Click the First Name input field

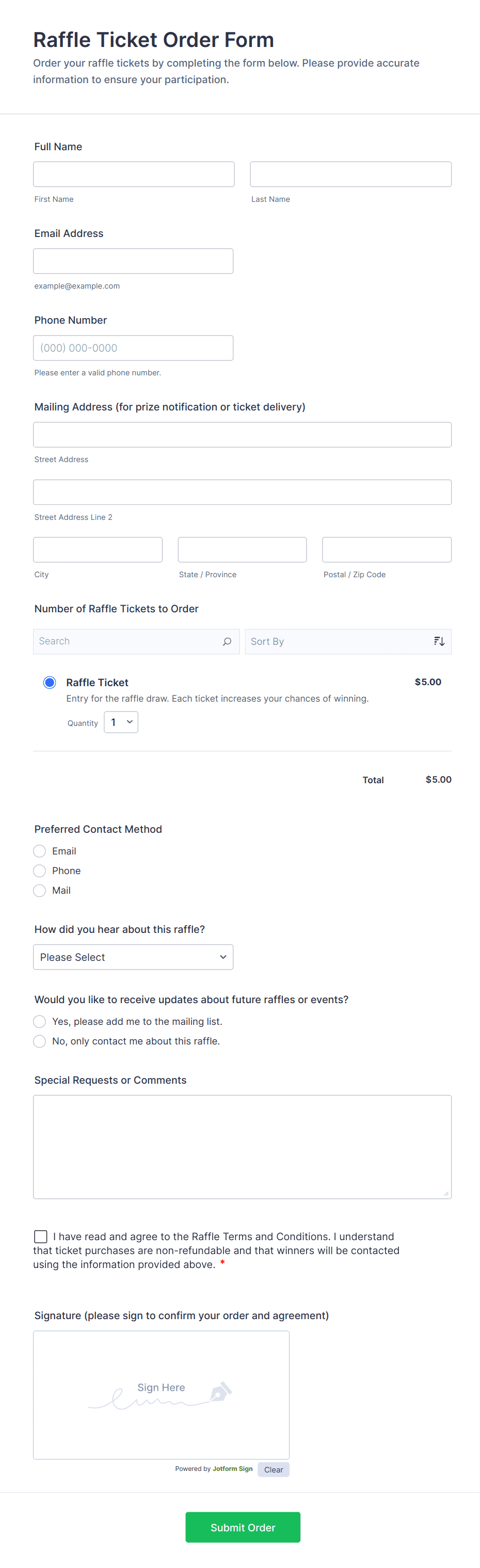[x=134, y=174]
